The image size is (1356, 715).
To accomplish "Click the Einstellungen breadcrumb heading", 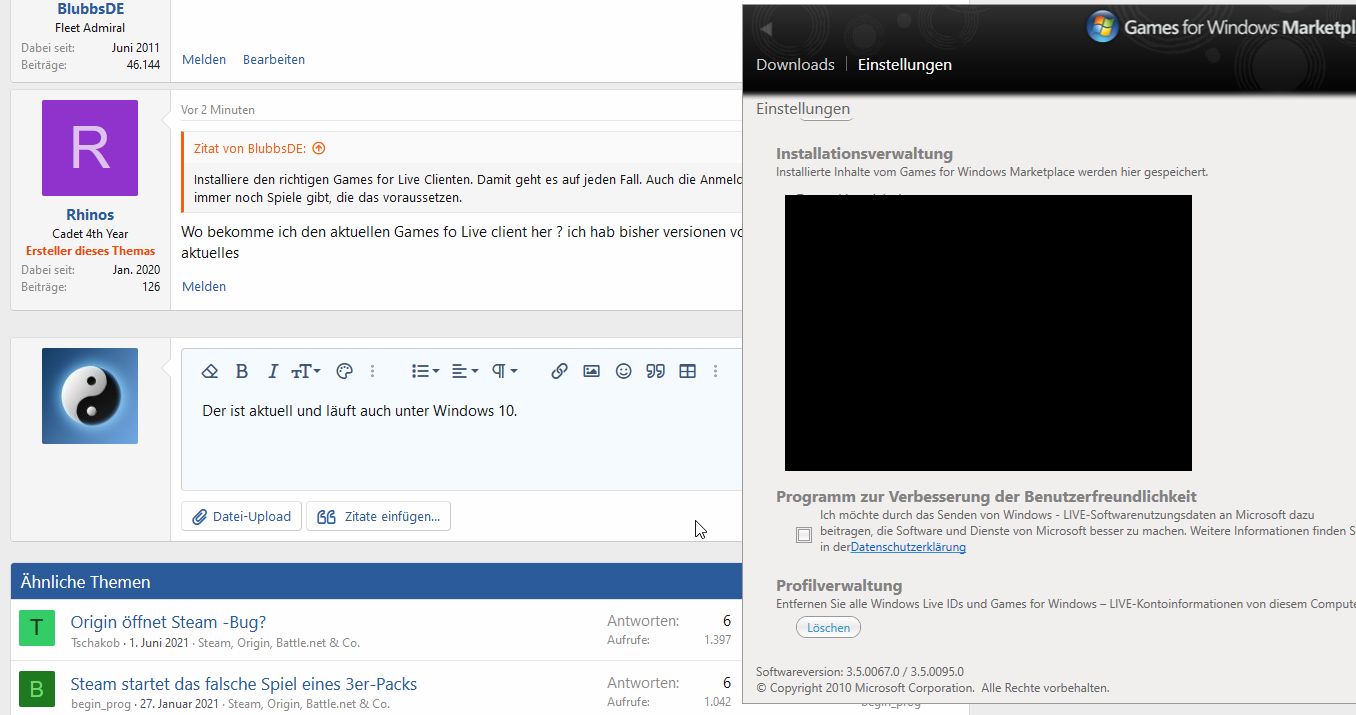I will (x=803, y=109).
